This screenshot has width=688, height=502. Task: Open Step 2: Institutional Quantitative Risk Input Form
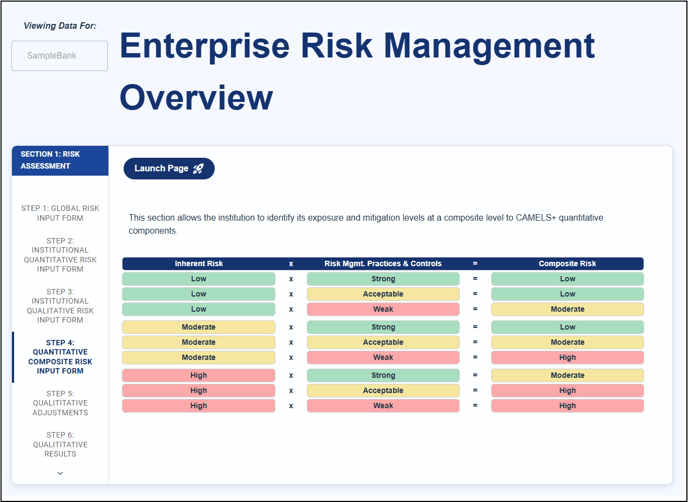(x=60, y=255)
